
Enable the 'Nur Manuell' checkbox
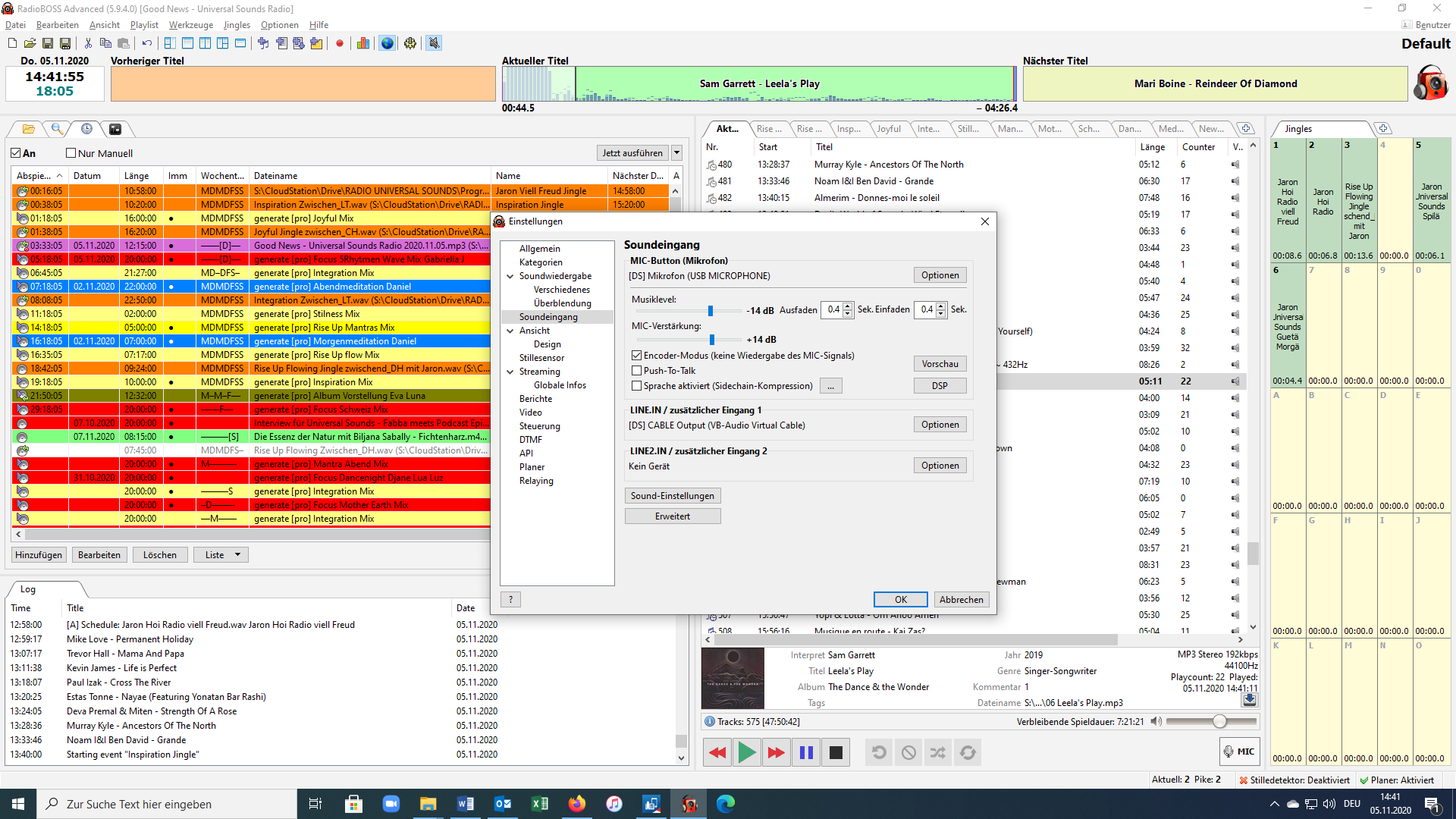click(71, 153)
